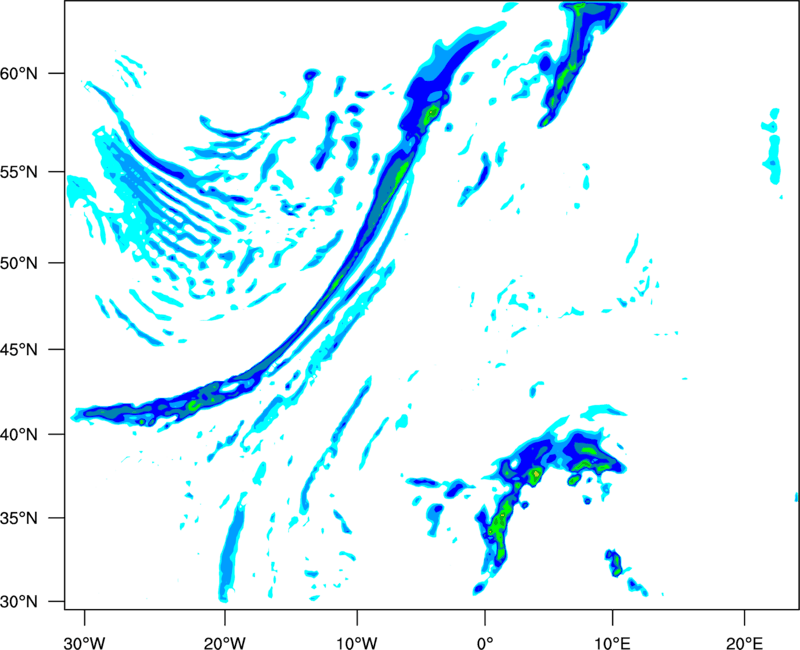Screen dimensions: 800x650
Task: Click the 10°E longitude label
Action: click(612, 643)
